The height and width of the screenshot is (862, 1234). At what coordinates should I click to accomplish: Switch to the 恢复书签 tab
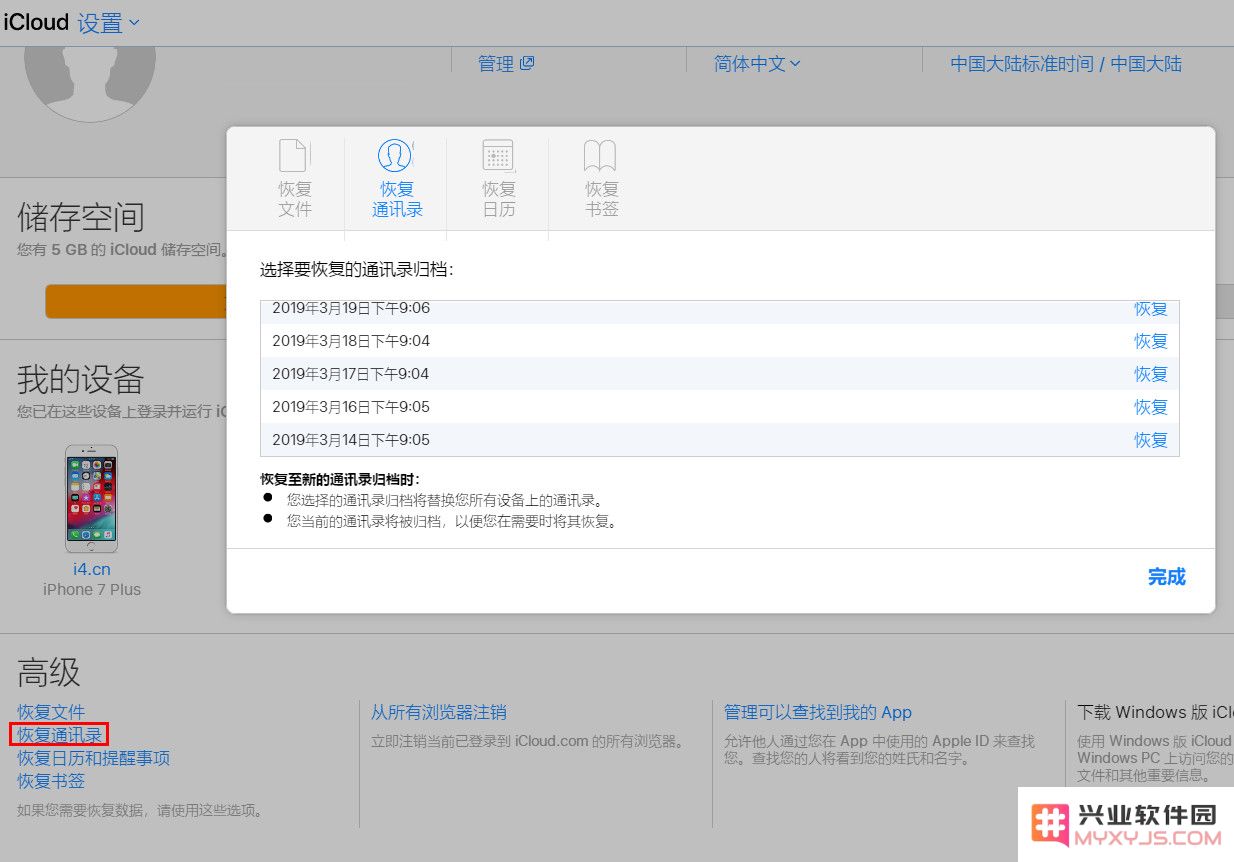click(601, 178)
